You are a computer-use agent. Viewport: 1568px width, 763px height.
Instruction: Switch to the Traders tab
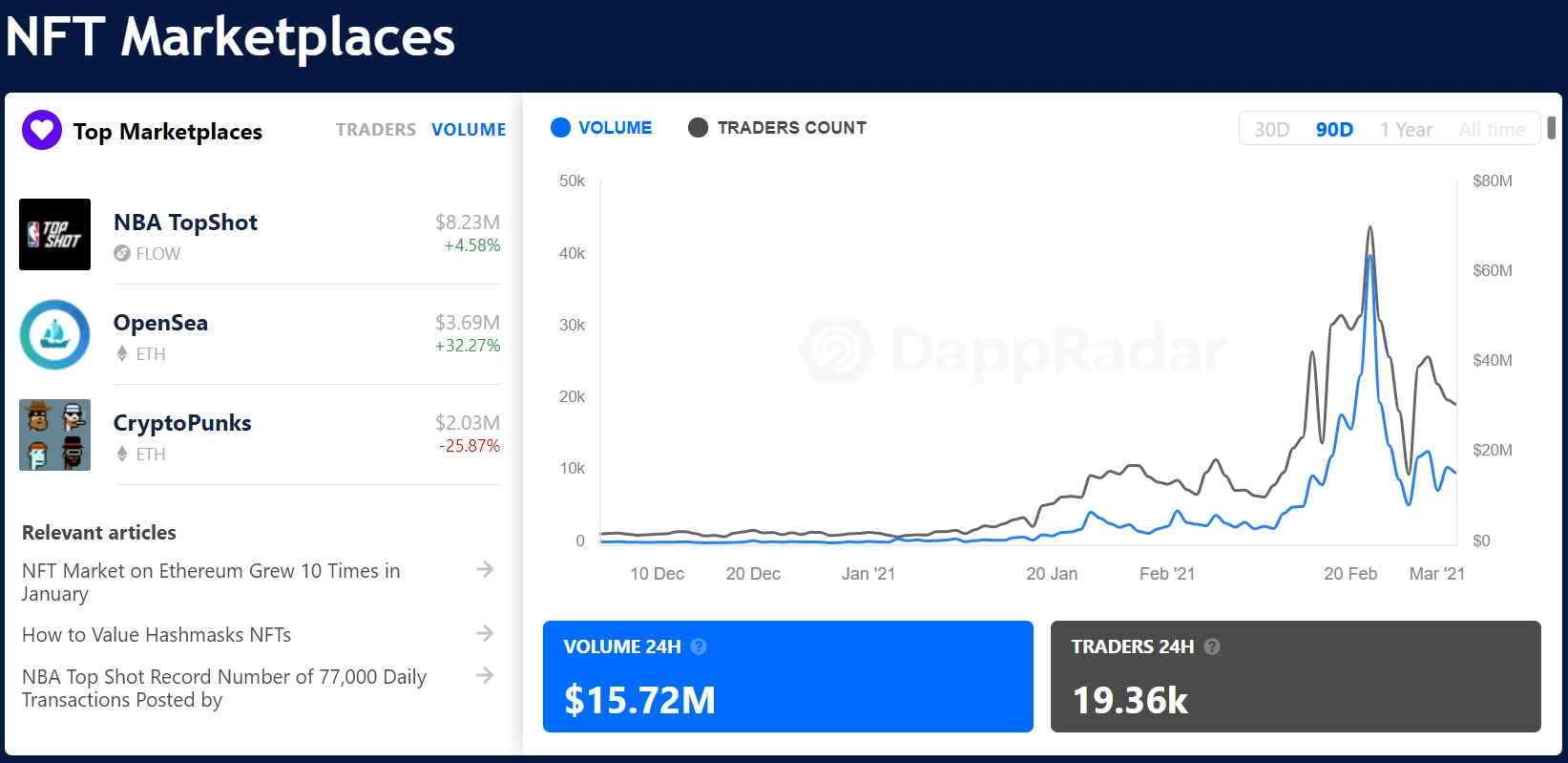coord(375,130)
